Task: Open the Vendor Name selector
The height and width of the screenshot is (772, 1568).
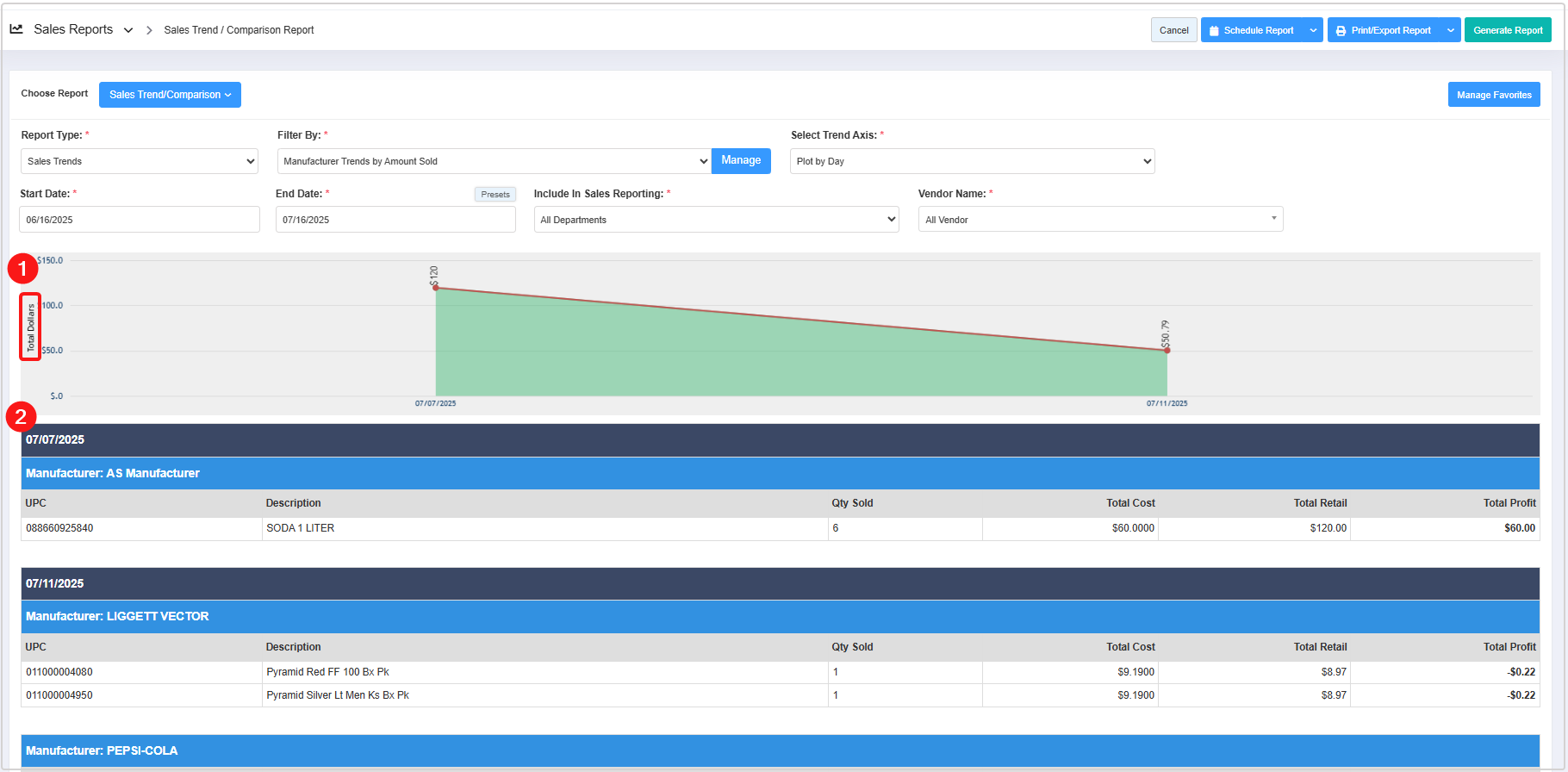Action: (1100, 220)
